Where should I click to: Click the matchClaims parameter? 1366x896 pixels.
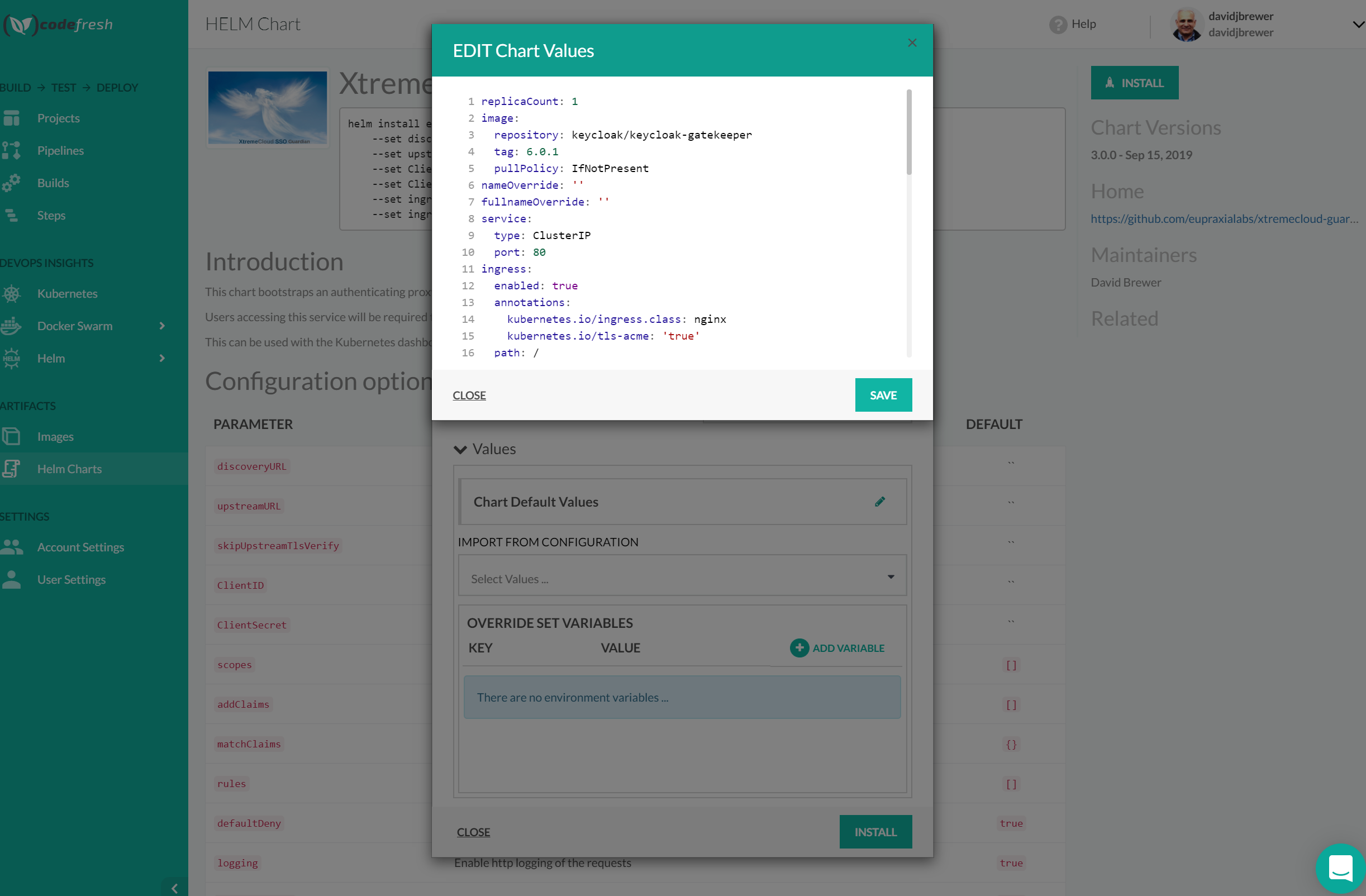click(249, 744)
